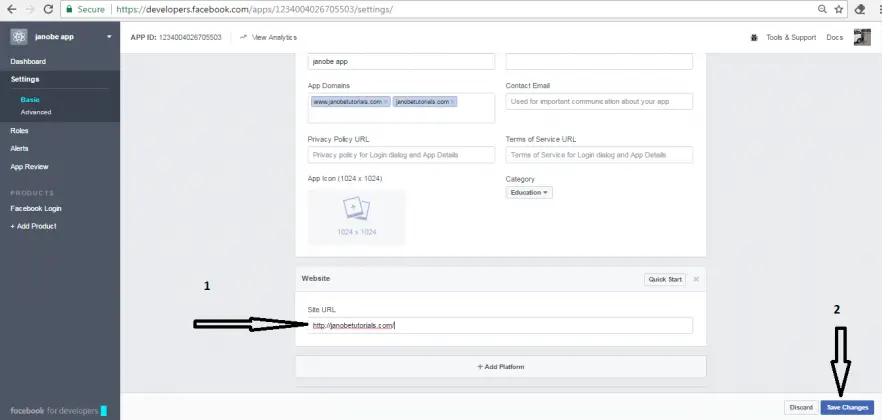882x420 pixels.
Task: Focus the Contact Email field
Action: pyautogui.click(x=599, y=102)
